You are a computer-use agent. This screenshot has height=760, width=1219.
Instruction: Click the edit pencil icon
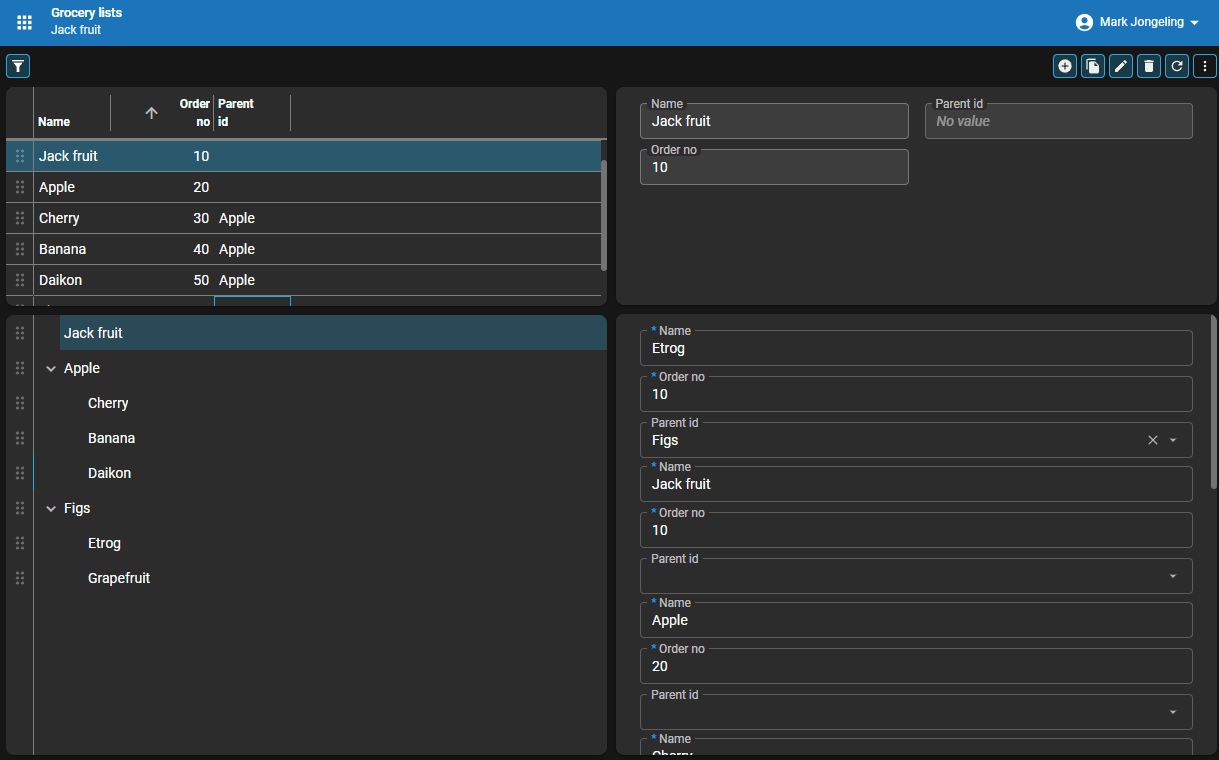pyautogui.click(x=1121, y=66)
